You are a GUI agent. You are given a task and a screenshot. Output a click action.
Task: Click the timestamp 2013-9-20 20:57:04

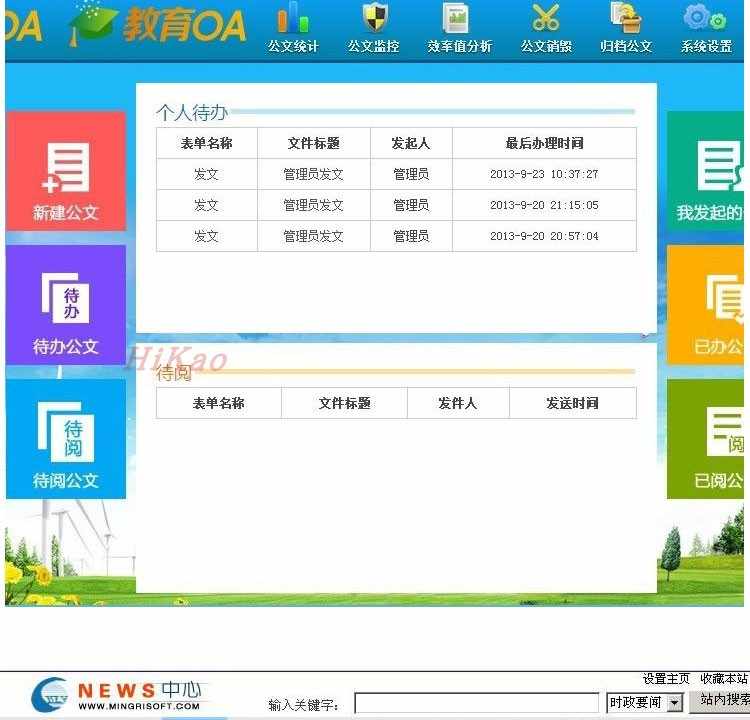coord(544,236)
